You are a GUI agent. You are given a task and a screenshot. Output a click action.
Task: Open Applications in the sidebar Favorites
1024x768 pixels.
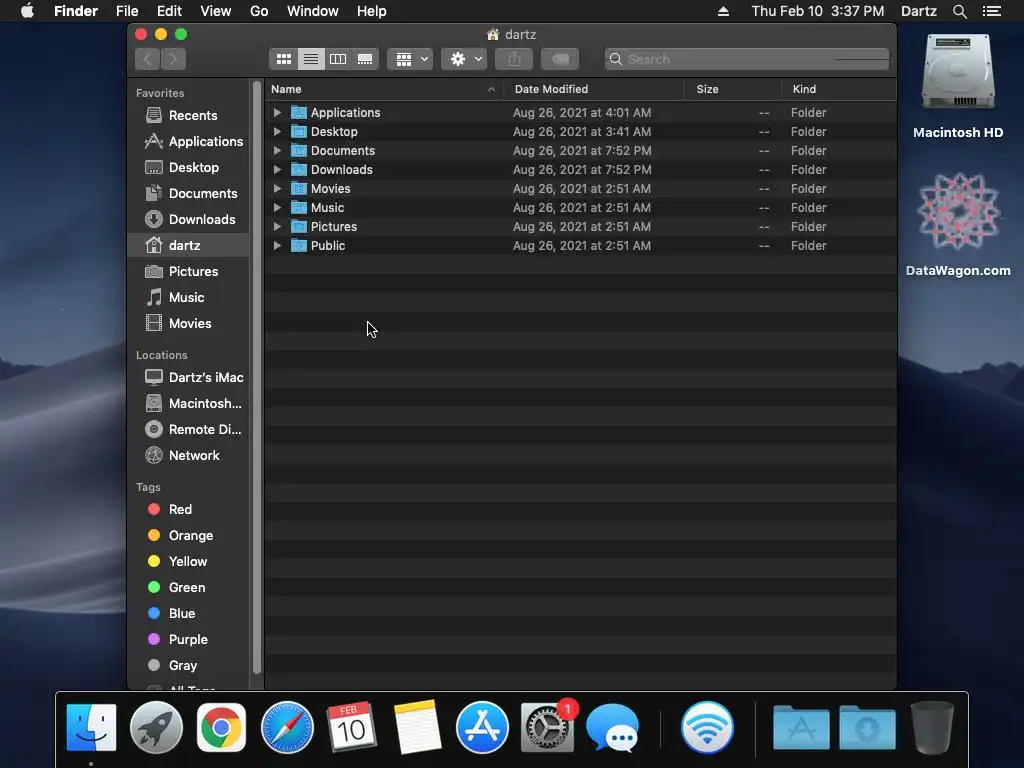pos(189,142)
